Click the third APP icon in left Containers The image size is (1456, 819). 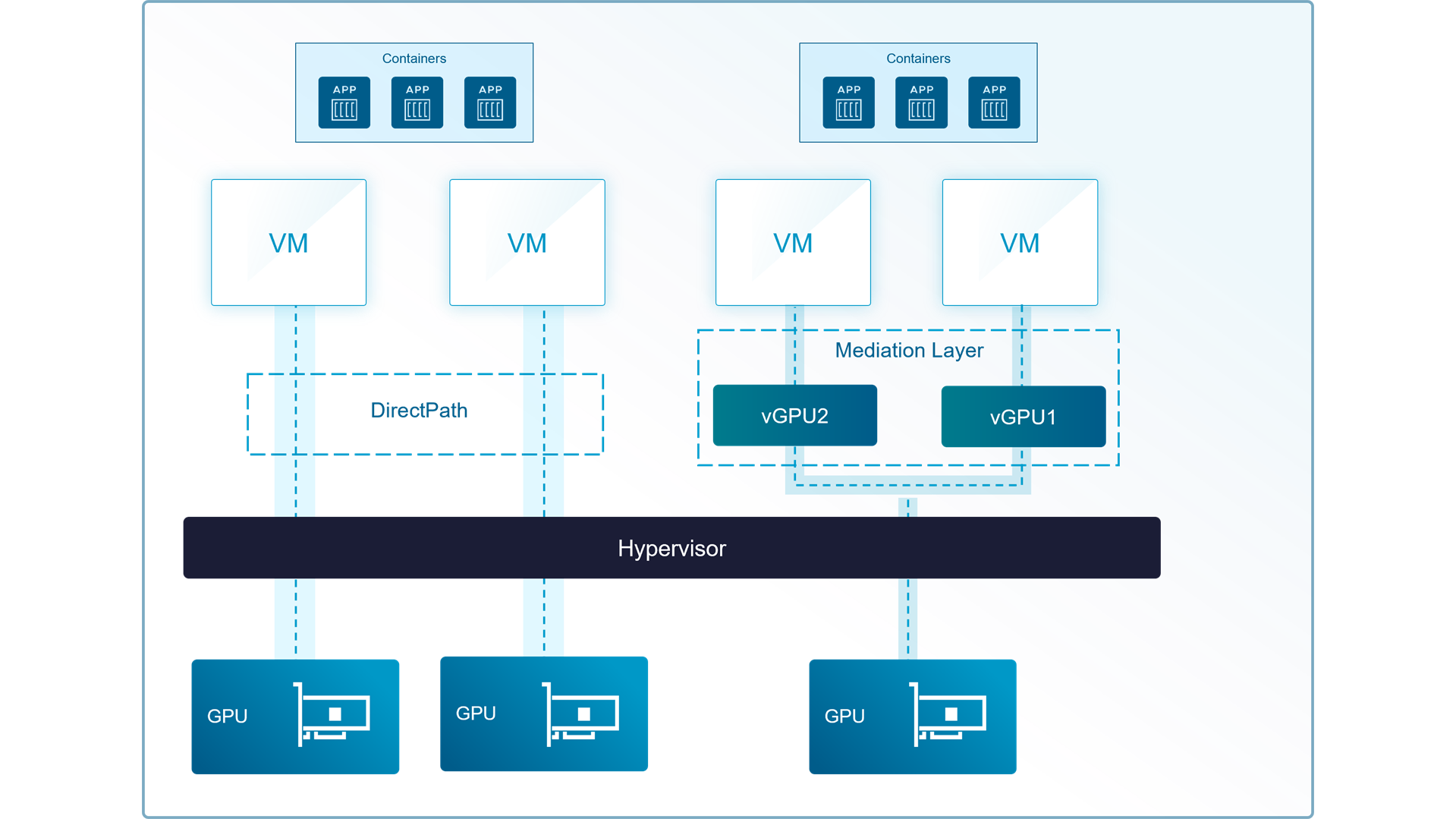(490, 102)
